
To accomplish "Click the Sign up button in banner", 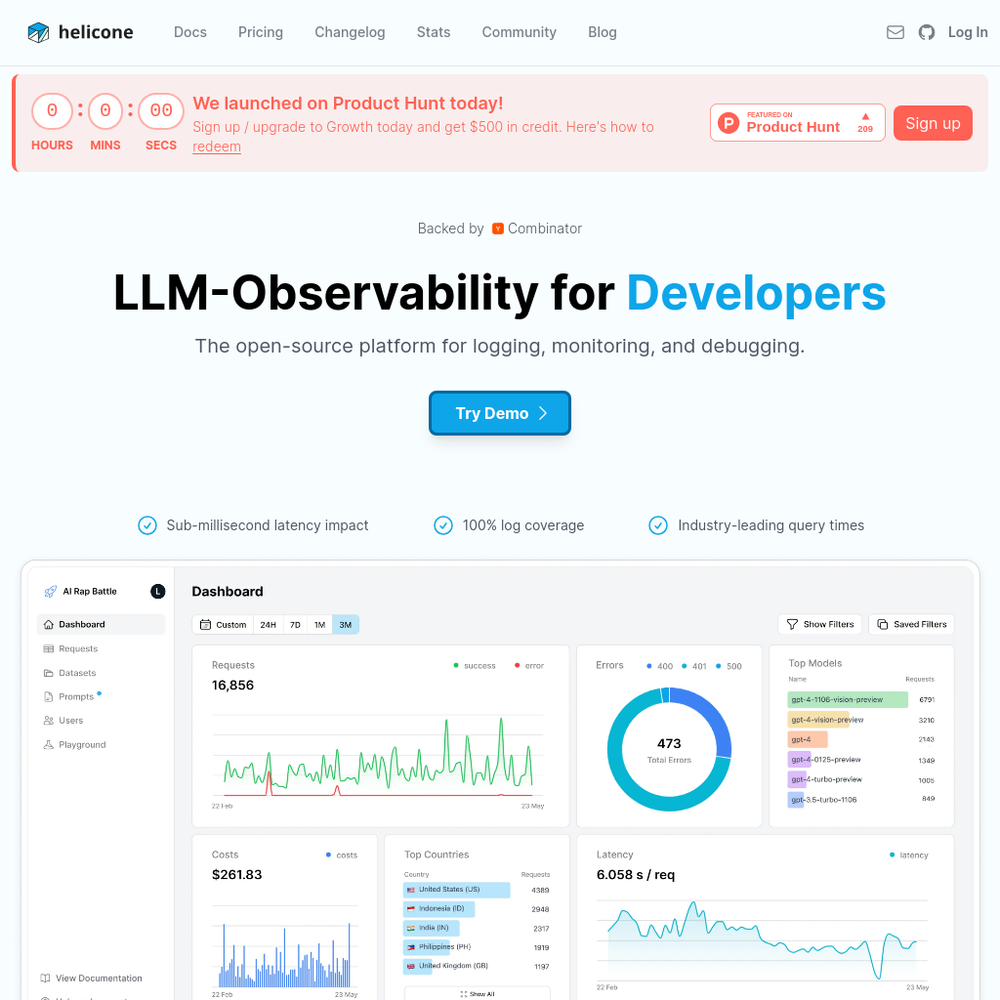I will [932, 123].
